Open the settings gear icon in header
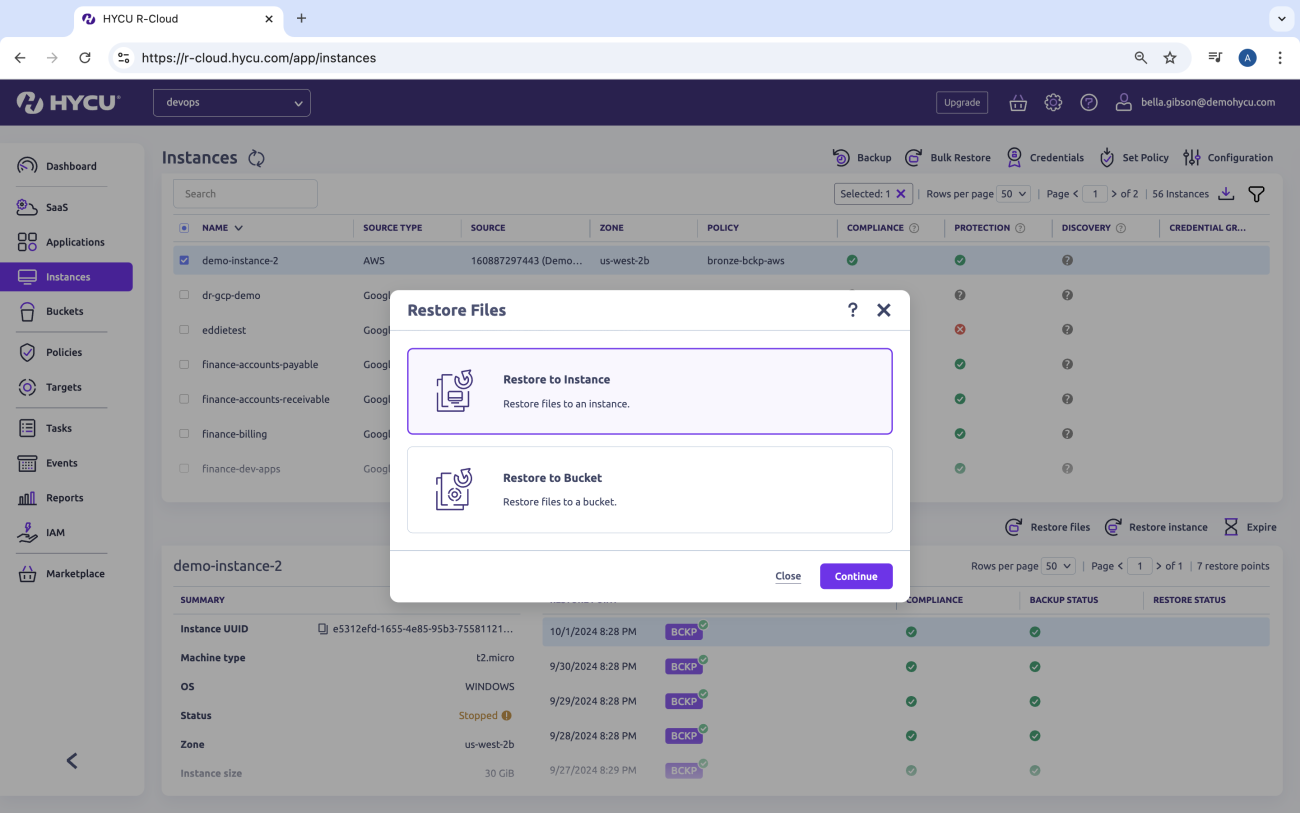1300x813 pixels. 1053,102
